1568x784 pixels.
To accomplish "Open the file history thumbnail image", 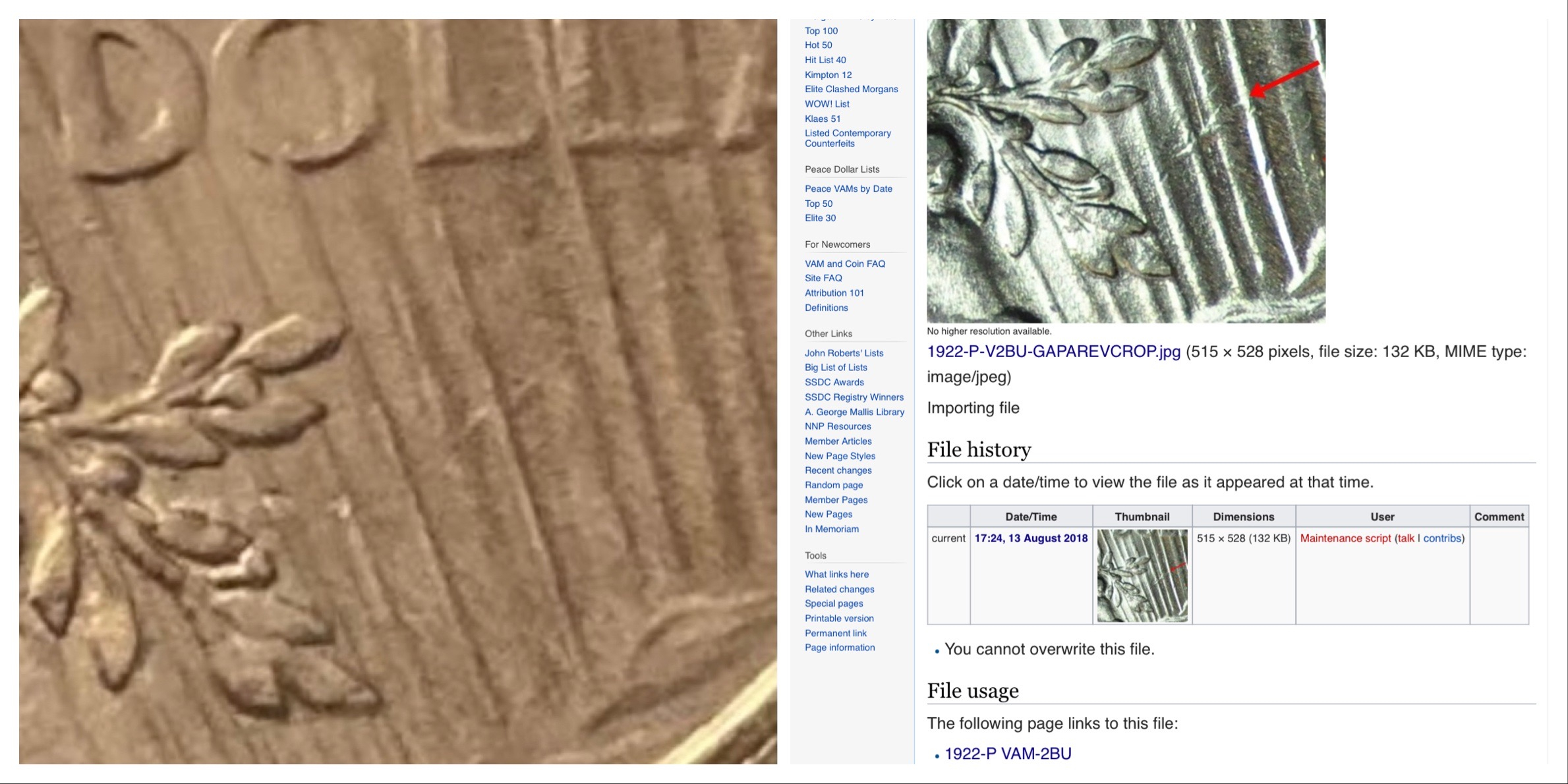I will point(1142,576).
